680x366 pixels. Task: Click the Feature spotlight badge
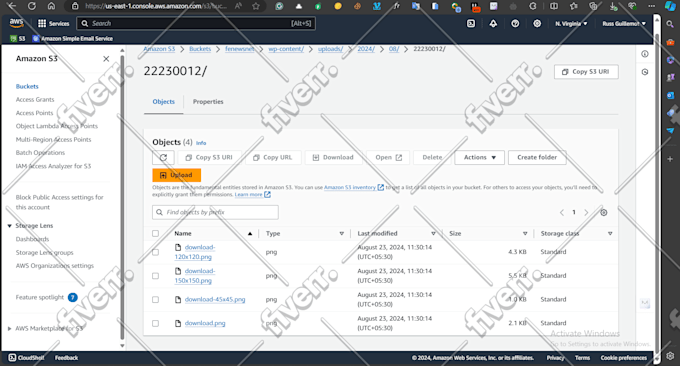[73, 297]
